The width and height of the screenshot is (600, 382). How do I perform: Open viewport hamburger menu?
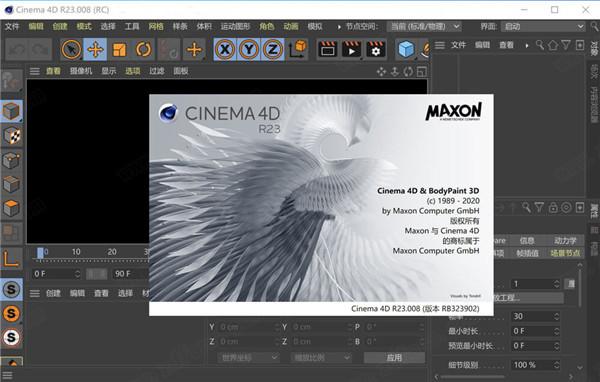(x=35, y=71)
